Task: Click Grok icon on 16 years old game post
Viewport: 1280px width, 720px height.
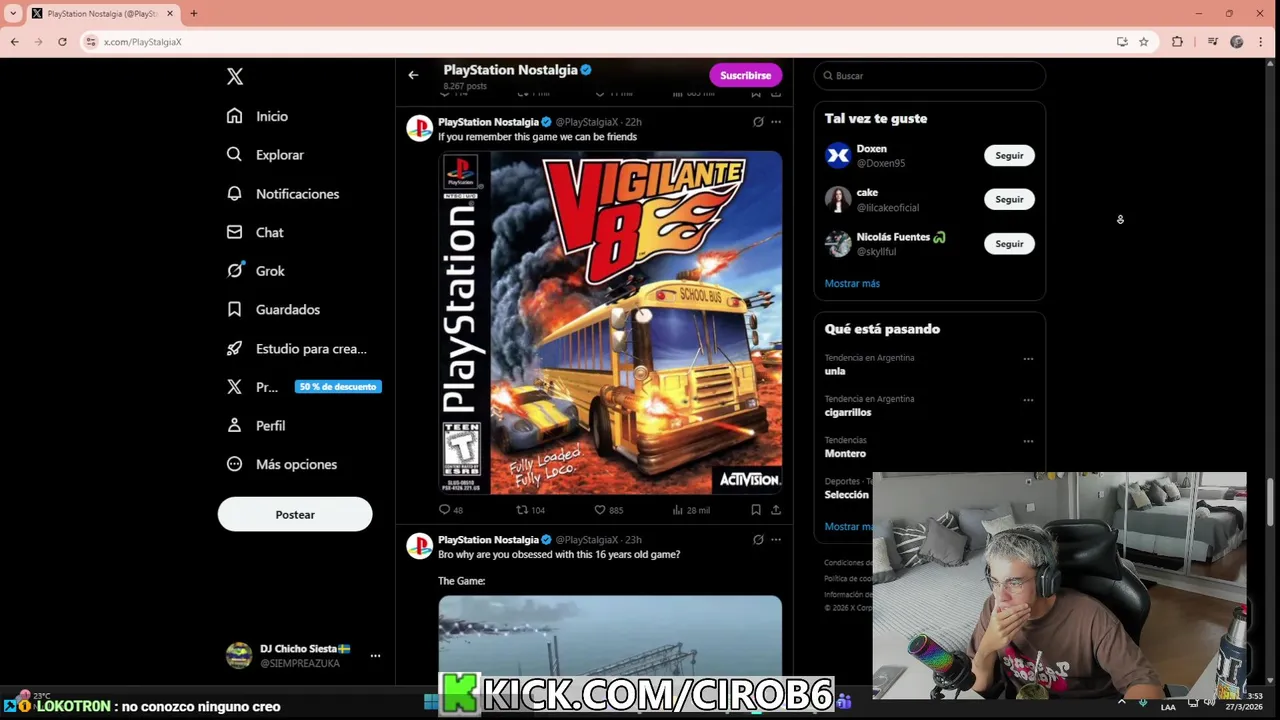Action: (x=758, y=540)
